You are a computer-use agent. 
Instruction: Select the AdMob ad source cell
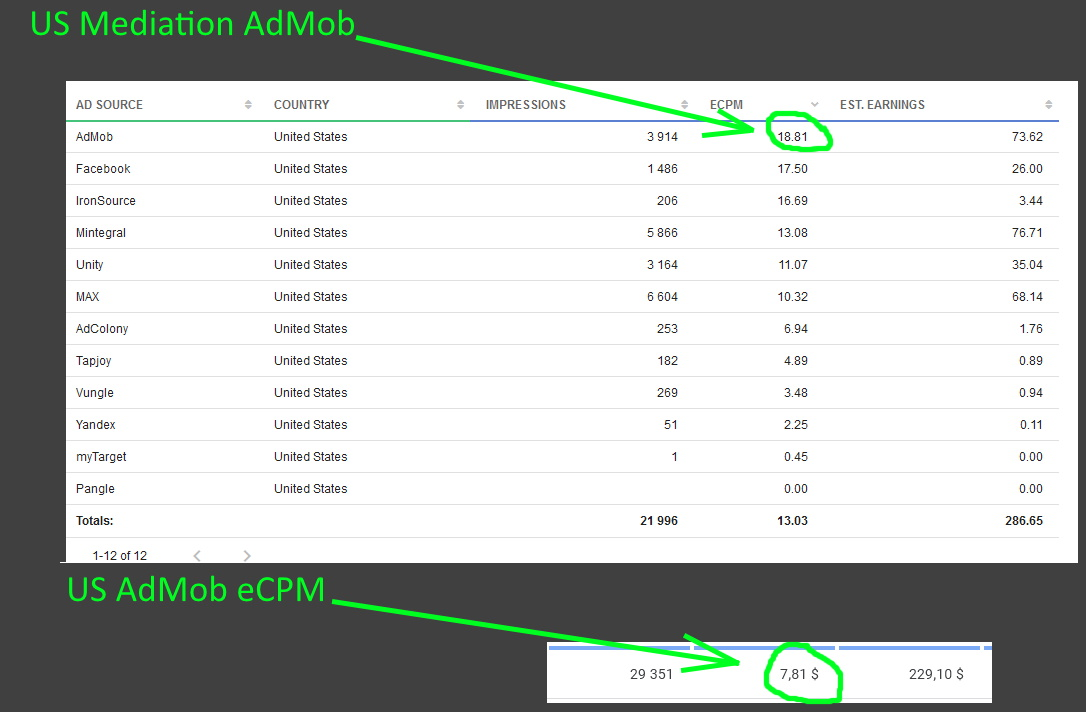[94, 136]
